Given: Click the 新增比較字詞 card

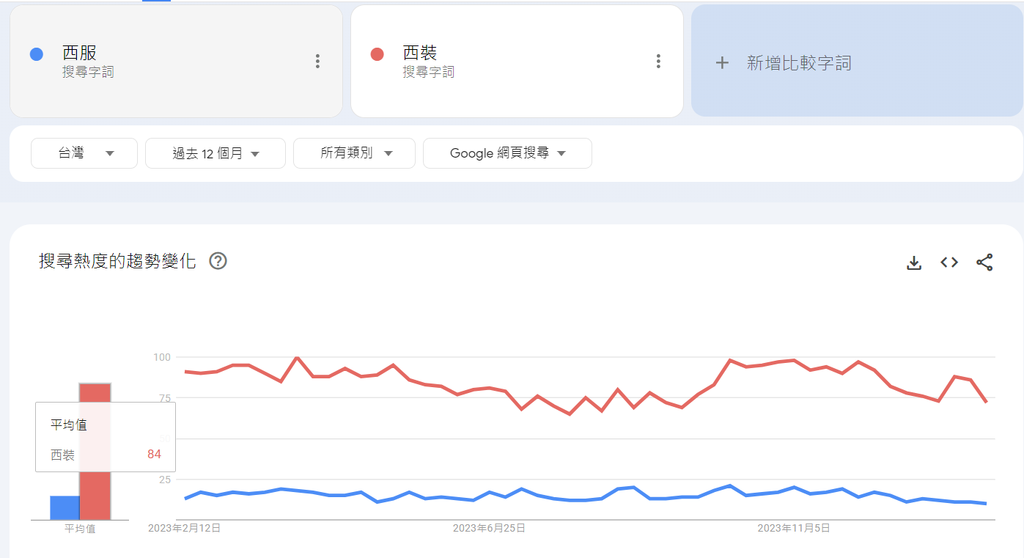Looking at the screenshot, I should [x=857, y=62].
